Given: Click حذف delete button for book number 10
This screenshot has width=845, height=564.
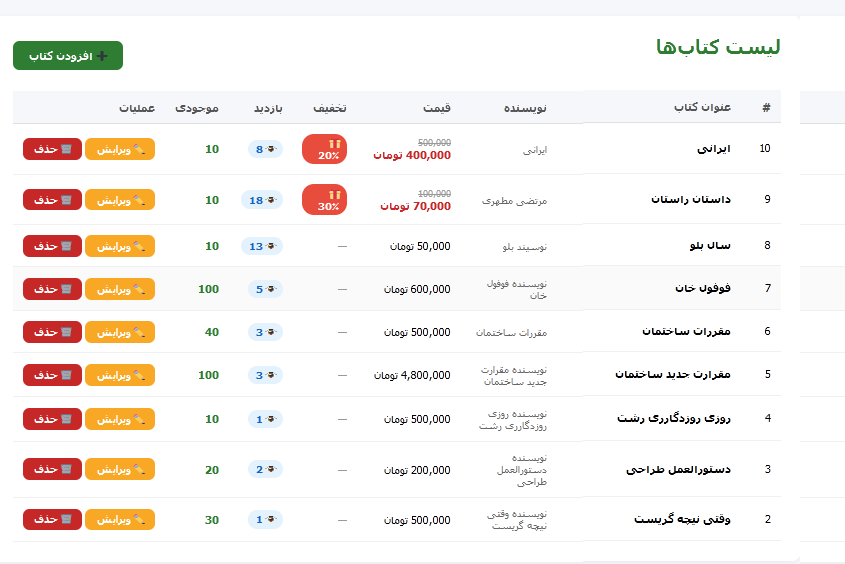Looking at the screenshot, I should [x=52, y=149].
